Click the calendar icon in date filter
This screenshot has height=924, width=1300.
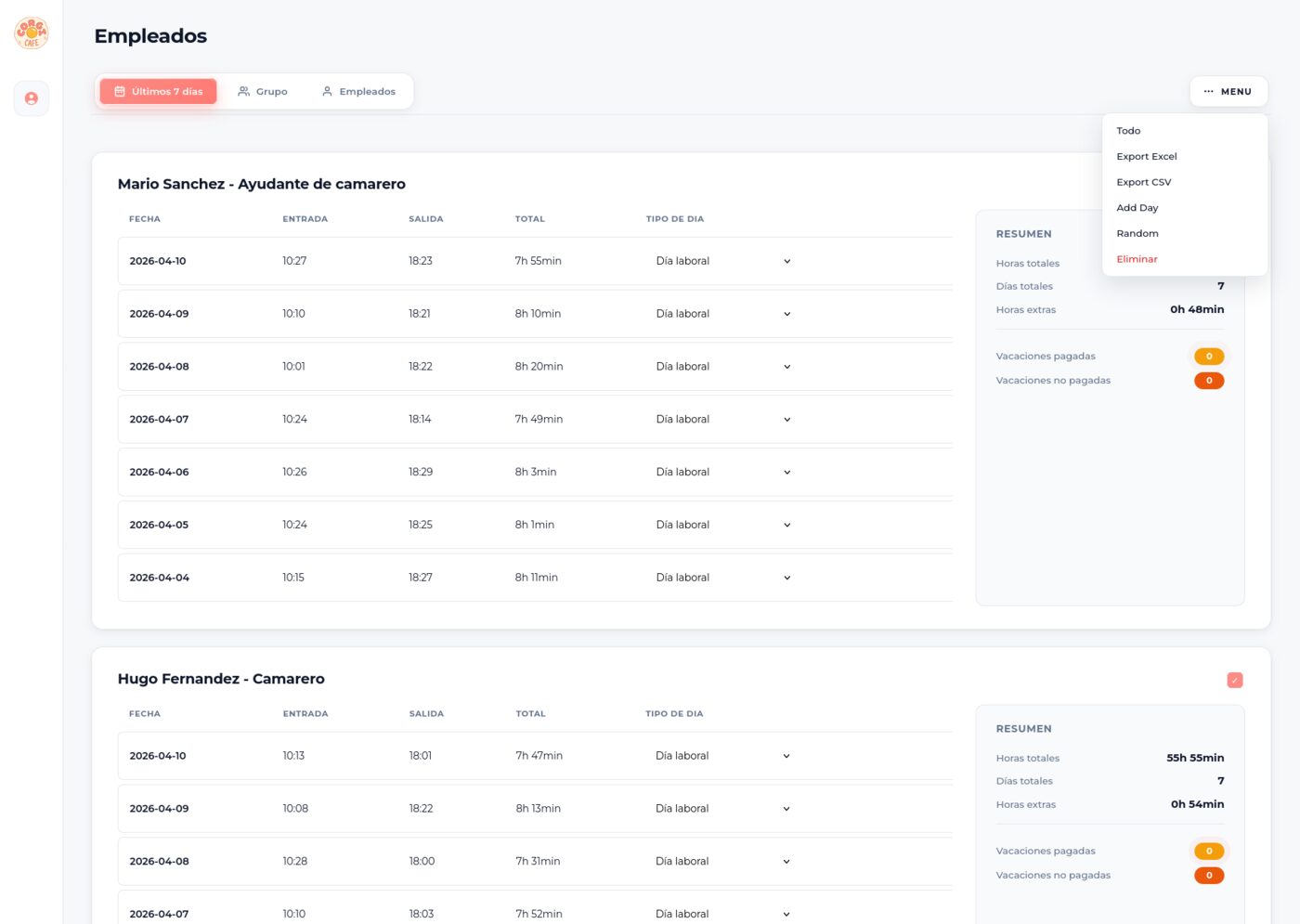click(120, 92)
